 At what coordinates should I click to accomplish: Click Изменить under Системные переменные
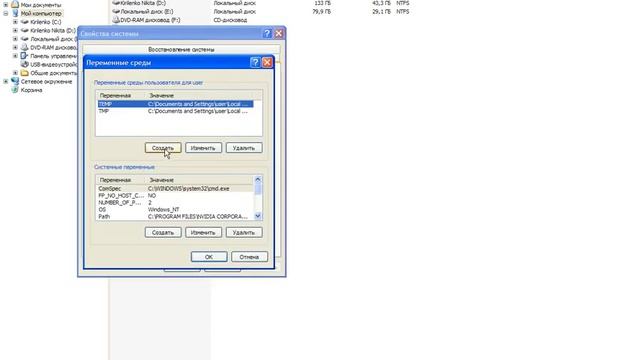pyautogui.click(x=203, y=232)
